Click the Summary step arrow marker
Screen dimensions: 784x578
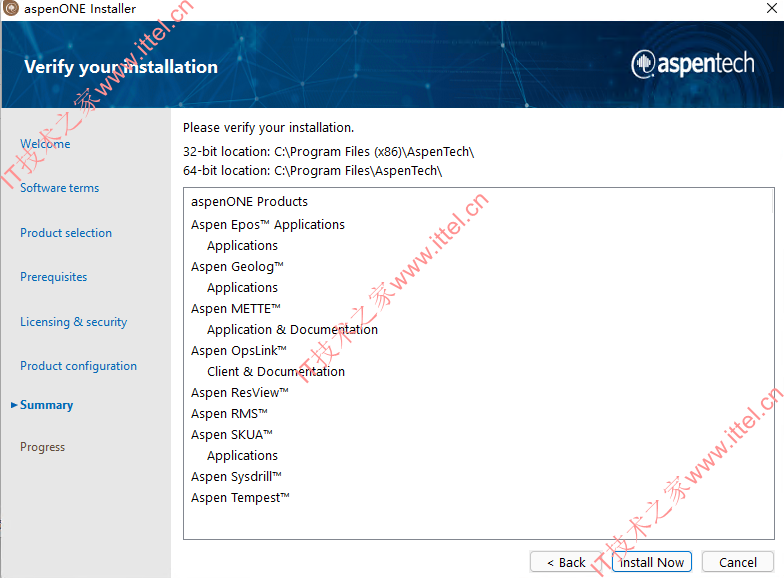[14, 405]
